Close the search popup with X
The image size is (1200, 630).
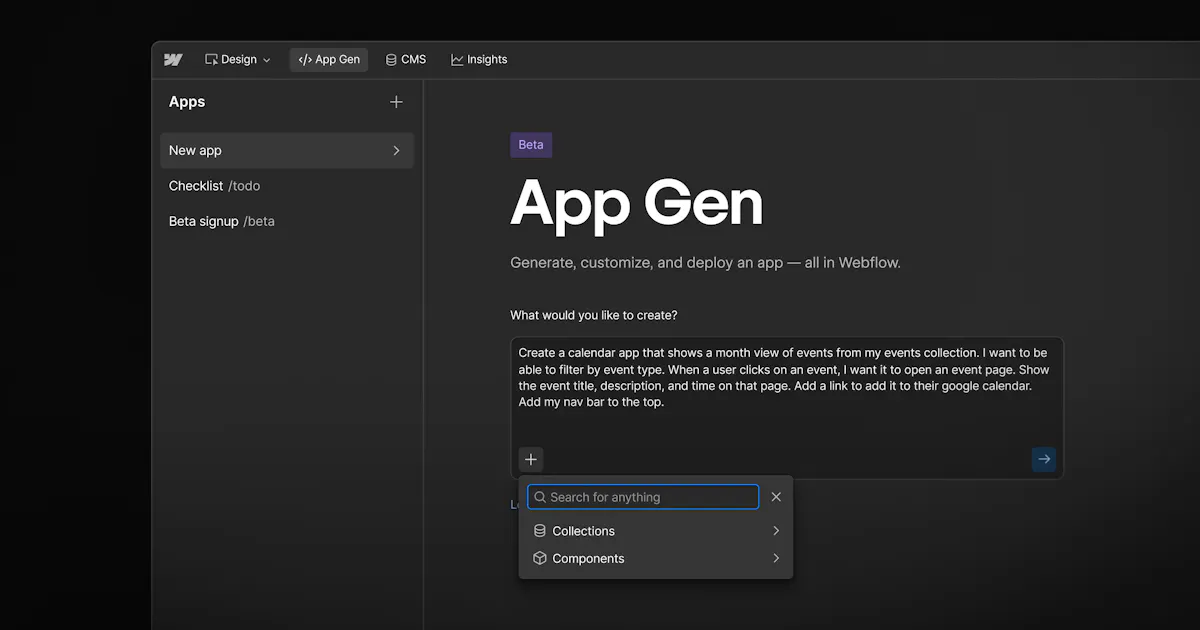click(x=776, y=497)
